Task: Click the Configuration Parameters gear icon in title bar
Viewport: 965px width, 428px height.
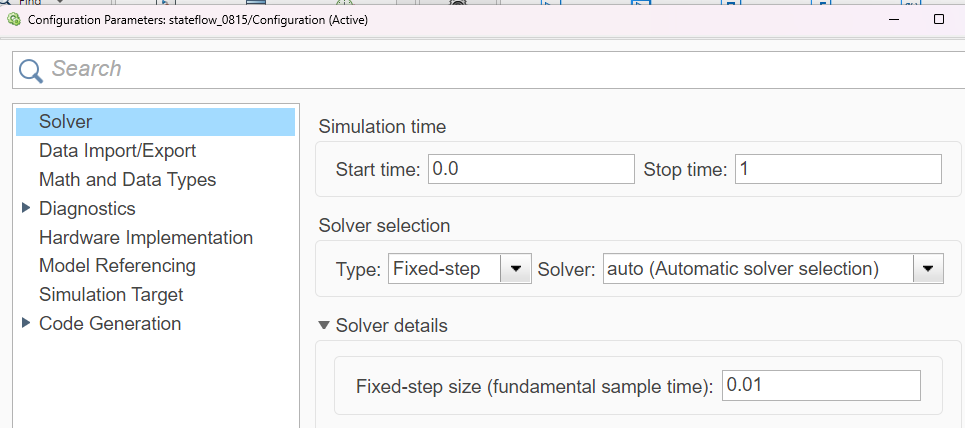Action: (x=14, y=19)
